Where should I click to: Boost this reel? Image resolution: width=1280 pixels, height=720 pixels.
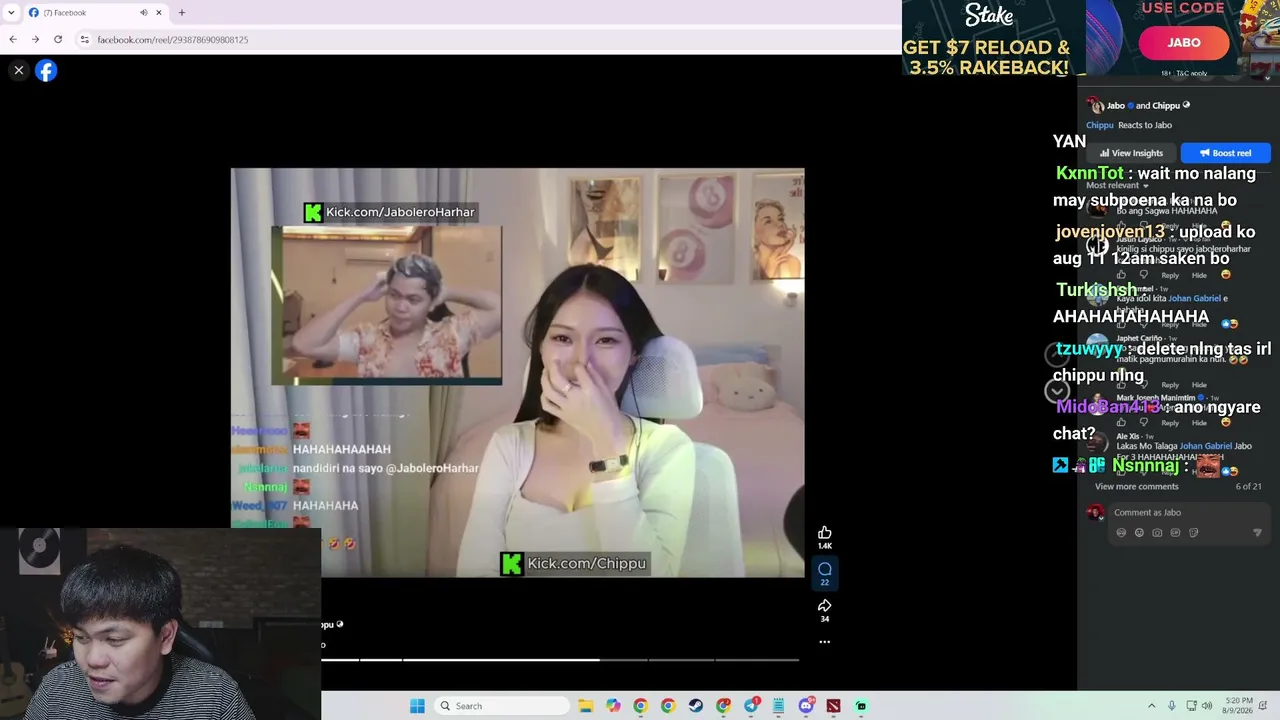[1225, 153]
